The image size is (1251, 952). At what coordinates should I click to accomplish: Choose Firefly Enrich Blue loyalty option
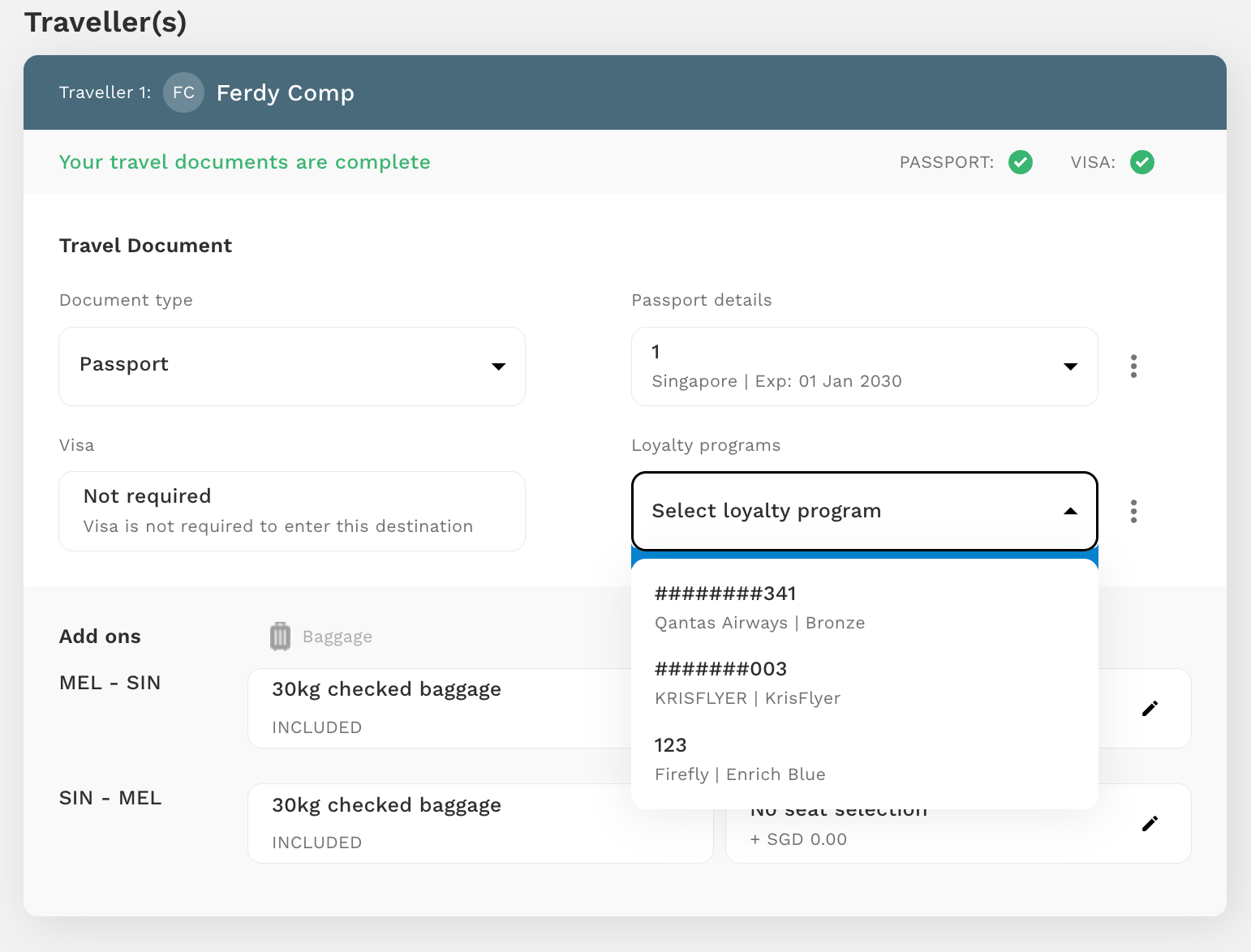[865, 759]
